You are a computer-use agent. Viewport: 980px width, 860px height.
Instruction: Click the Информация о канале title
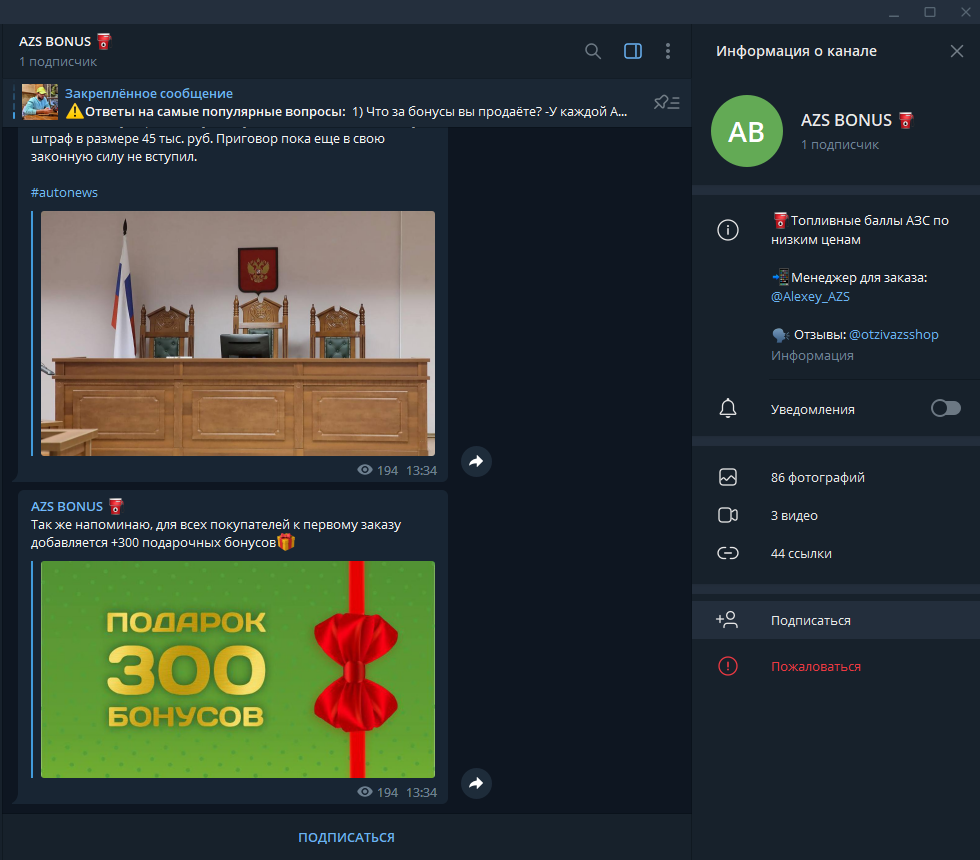click(x=796, y=51)
